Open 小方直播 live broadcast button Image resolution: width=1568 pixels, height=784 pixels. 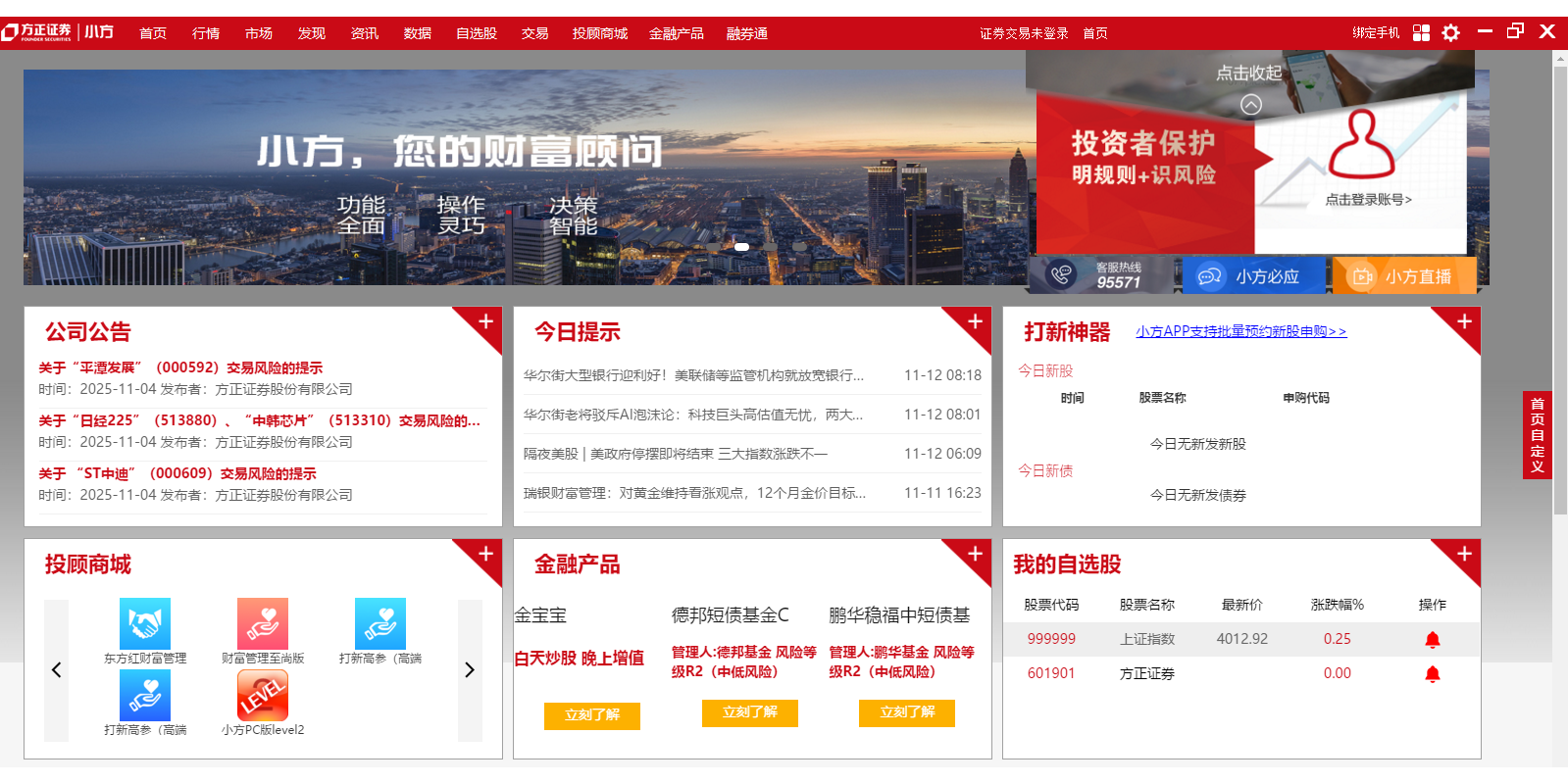(1404, 276)
